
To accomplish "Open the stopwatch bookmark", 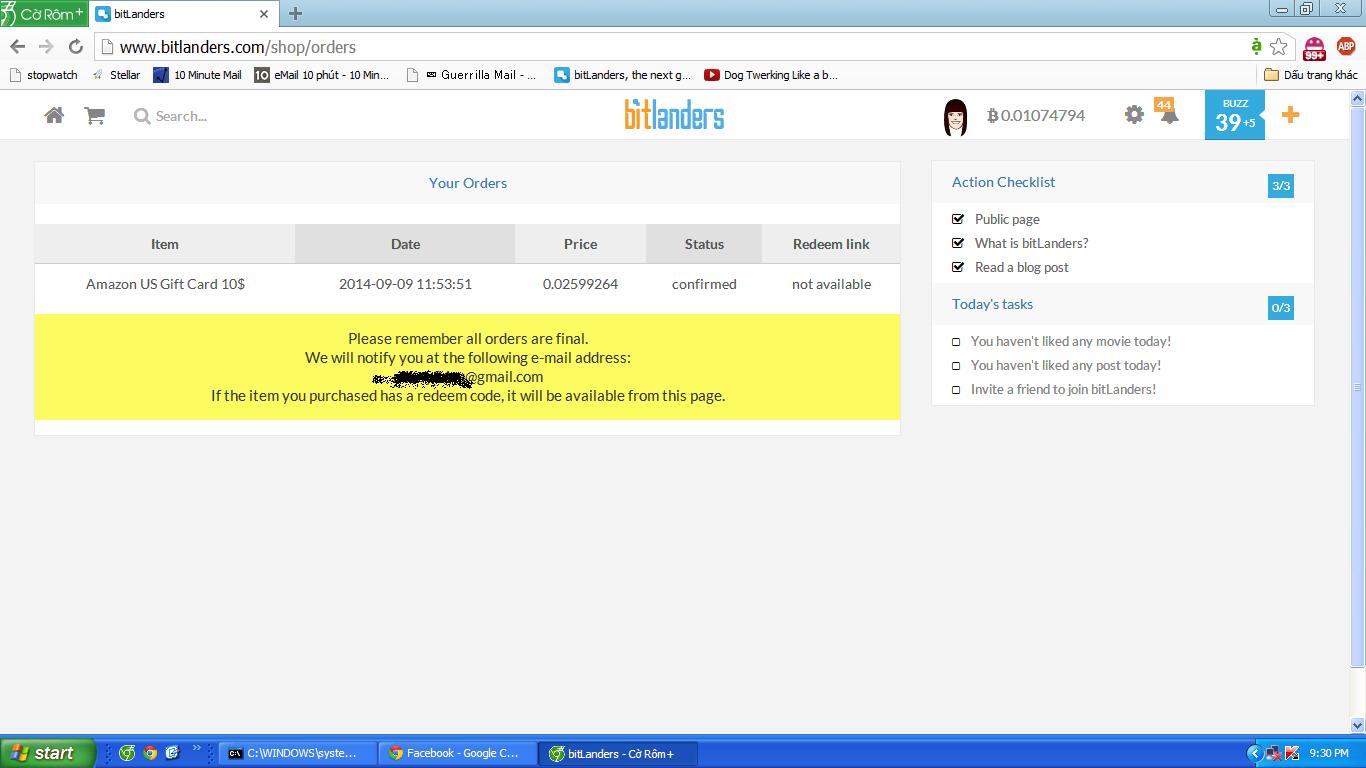I will pos(43,75).
